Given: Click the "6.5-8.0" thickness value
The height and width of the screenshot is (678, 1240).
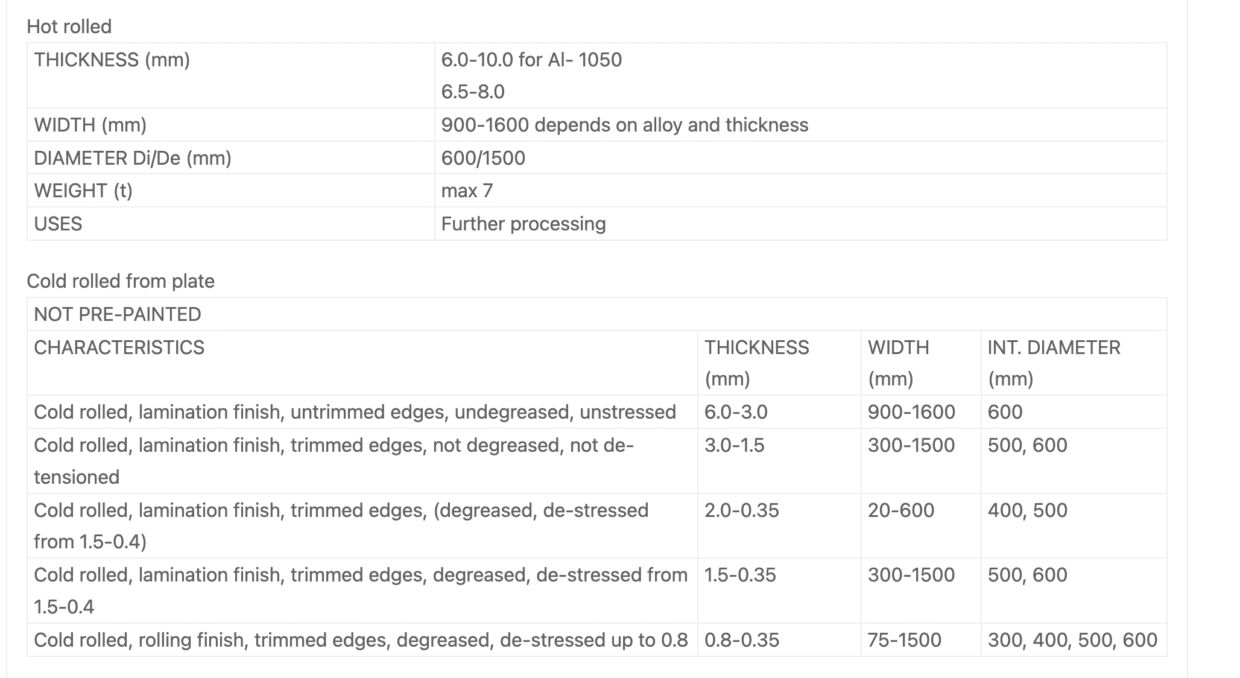Looking at the screenshot, I should coord(473,92).
